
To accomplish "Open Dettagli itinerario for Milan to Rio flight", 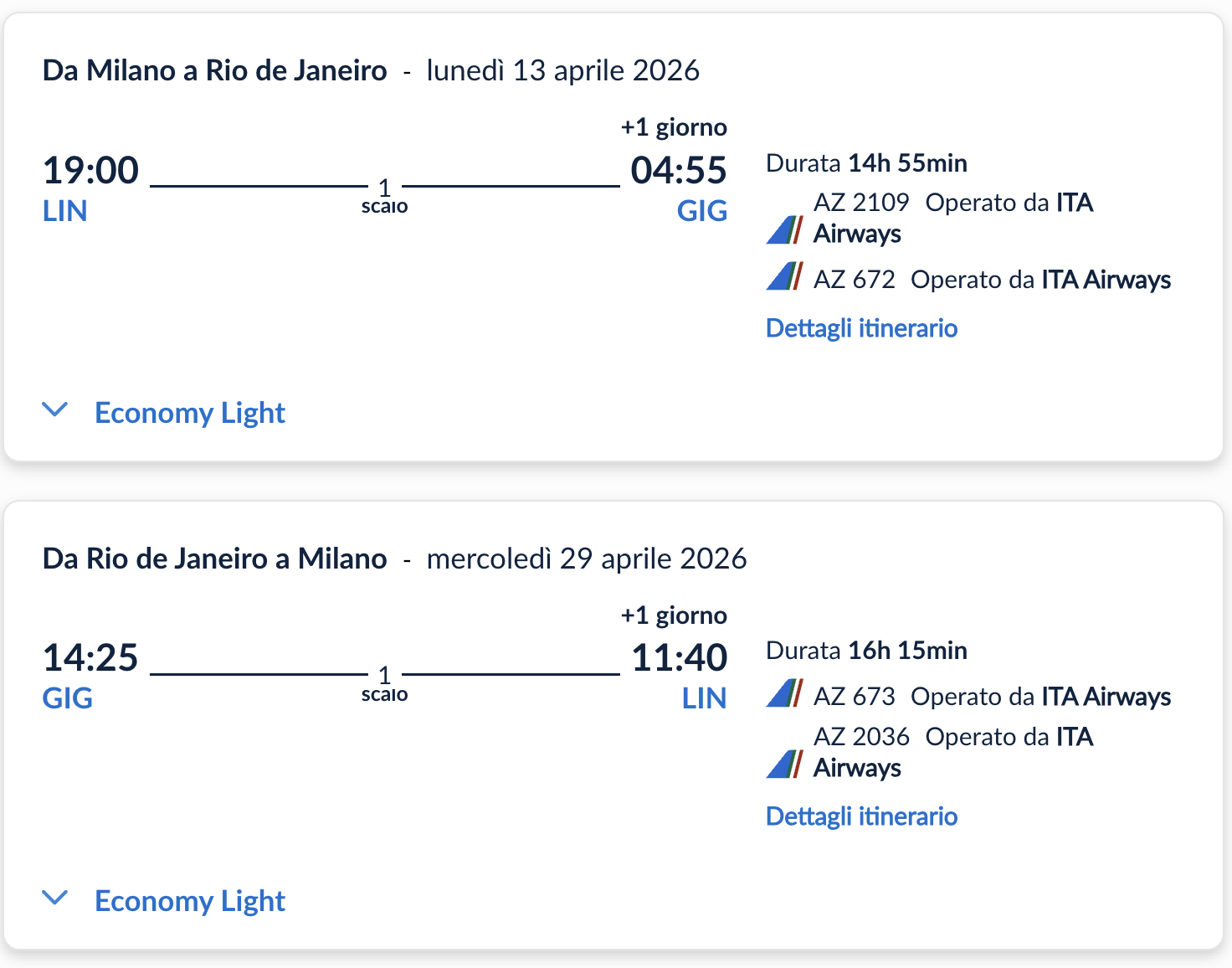I will 861,327.
